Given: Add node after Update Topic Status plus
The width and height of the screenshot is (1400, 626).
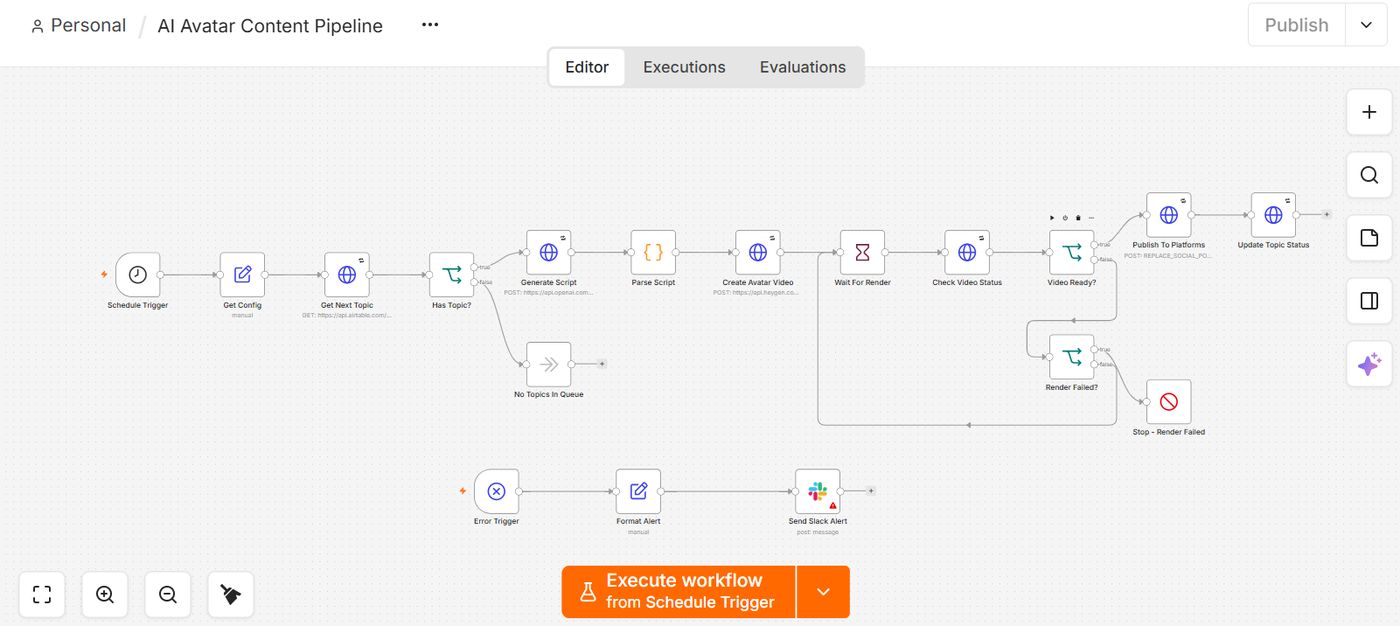Looking at the screenshot, I should click(x=1327, y=214).
